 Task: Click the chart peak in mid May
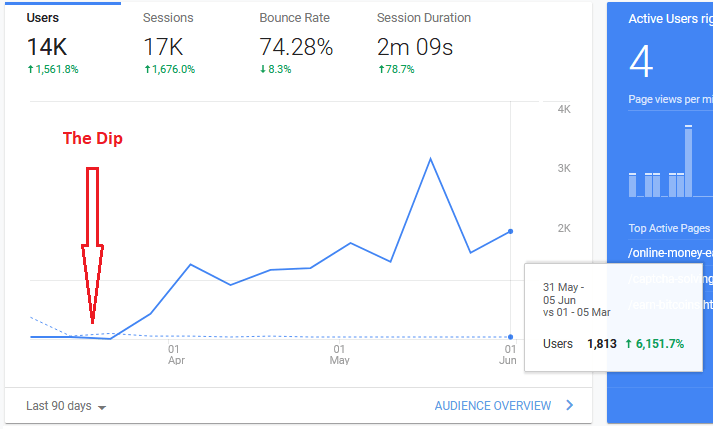(430, 159)
